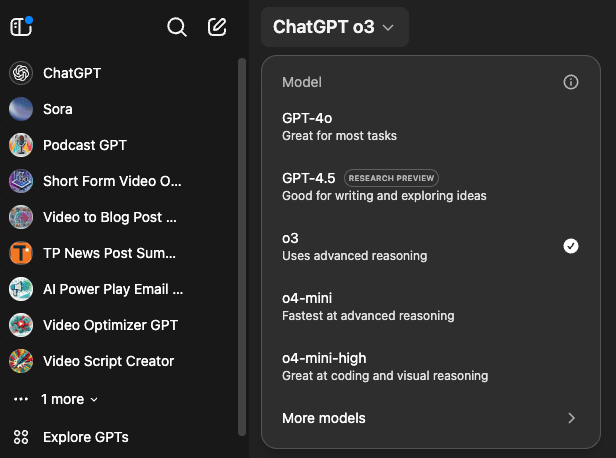The image size is (616, 458).
Task: Open Sora from the sidebar
Action: point(58,109)
